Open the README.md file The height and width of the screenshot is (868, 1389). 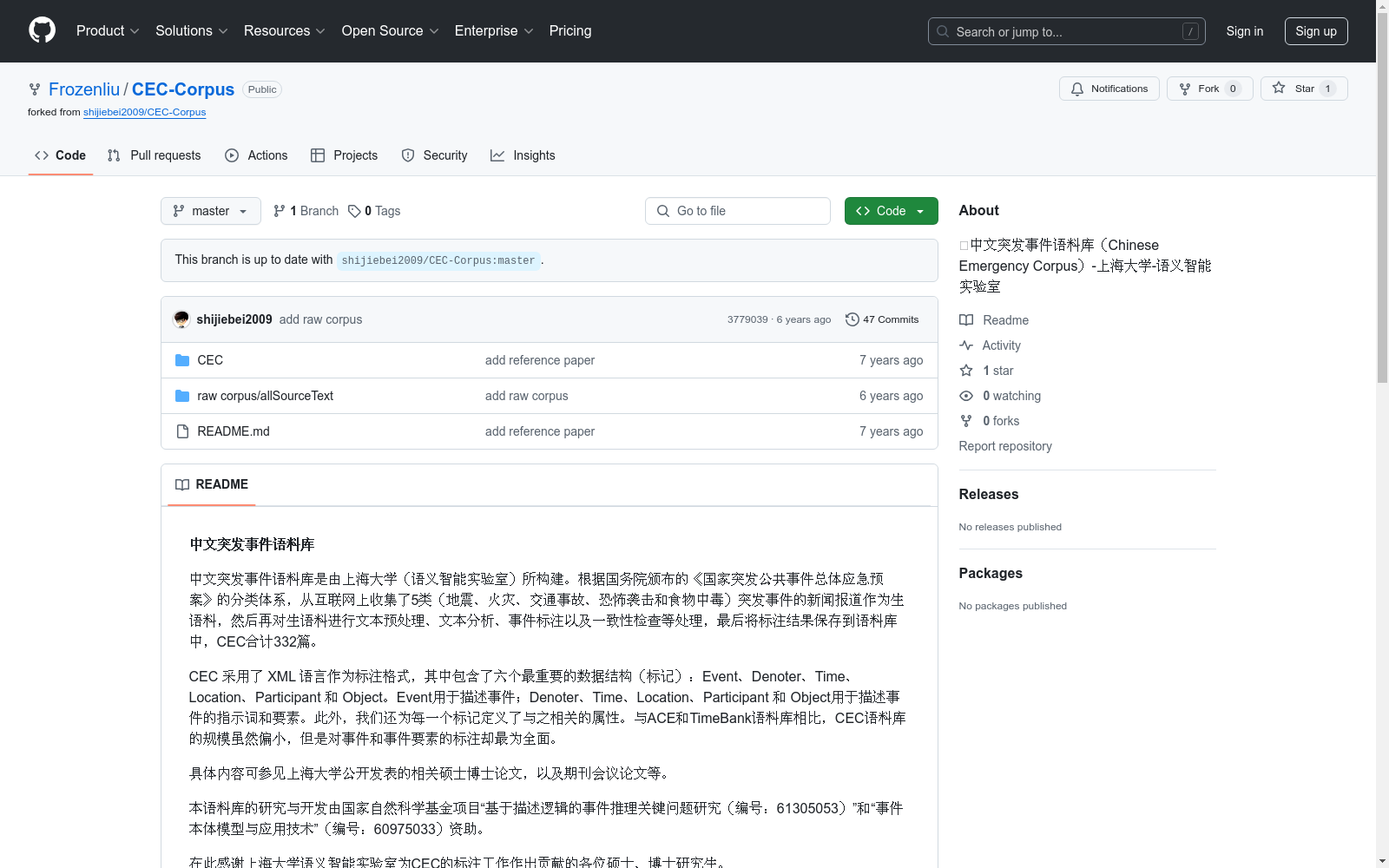[x=234, y=431]
